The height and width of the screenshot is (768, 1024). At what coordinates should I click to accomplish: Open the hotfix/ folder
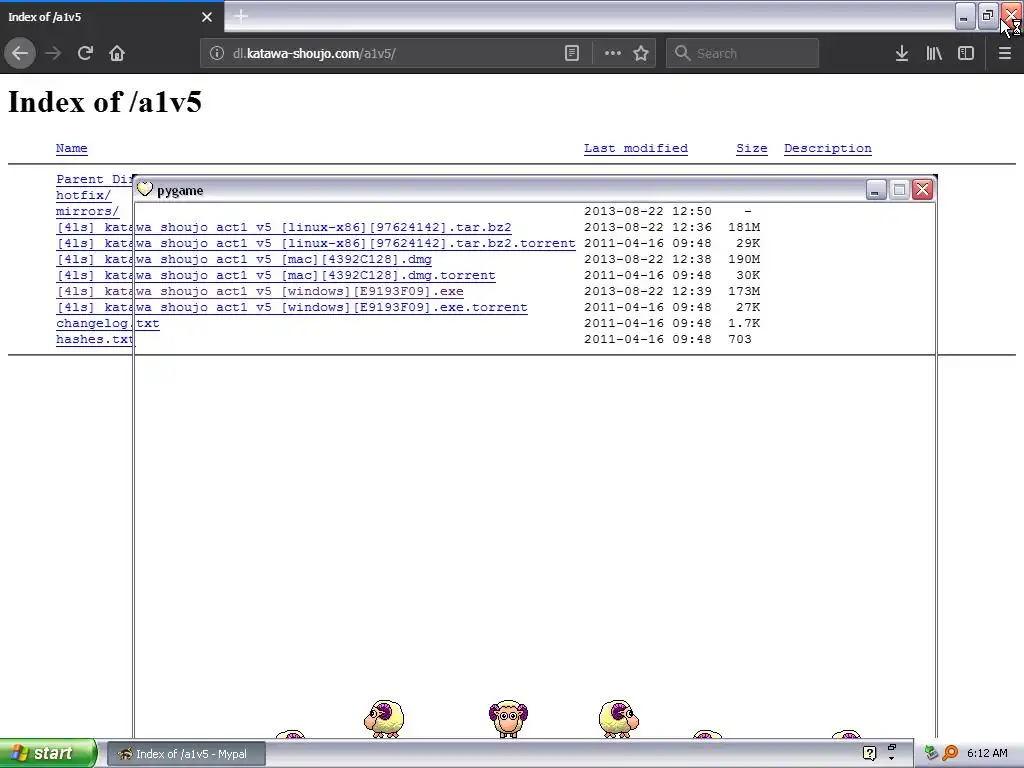(84, 195)
